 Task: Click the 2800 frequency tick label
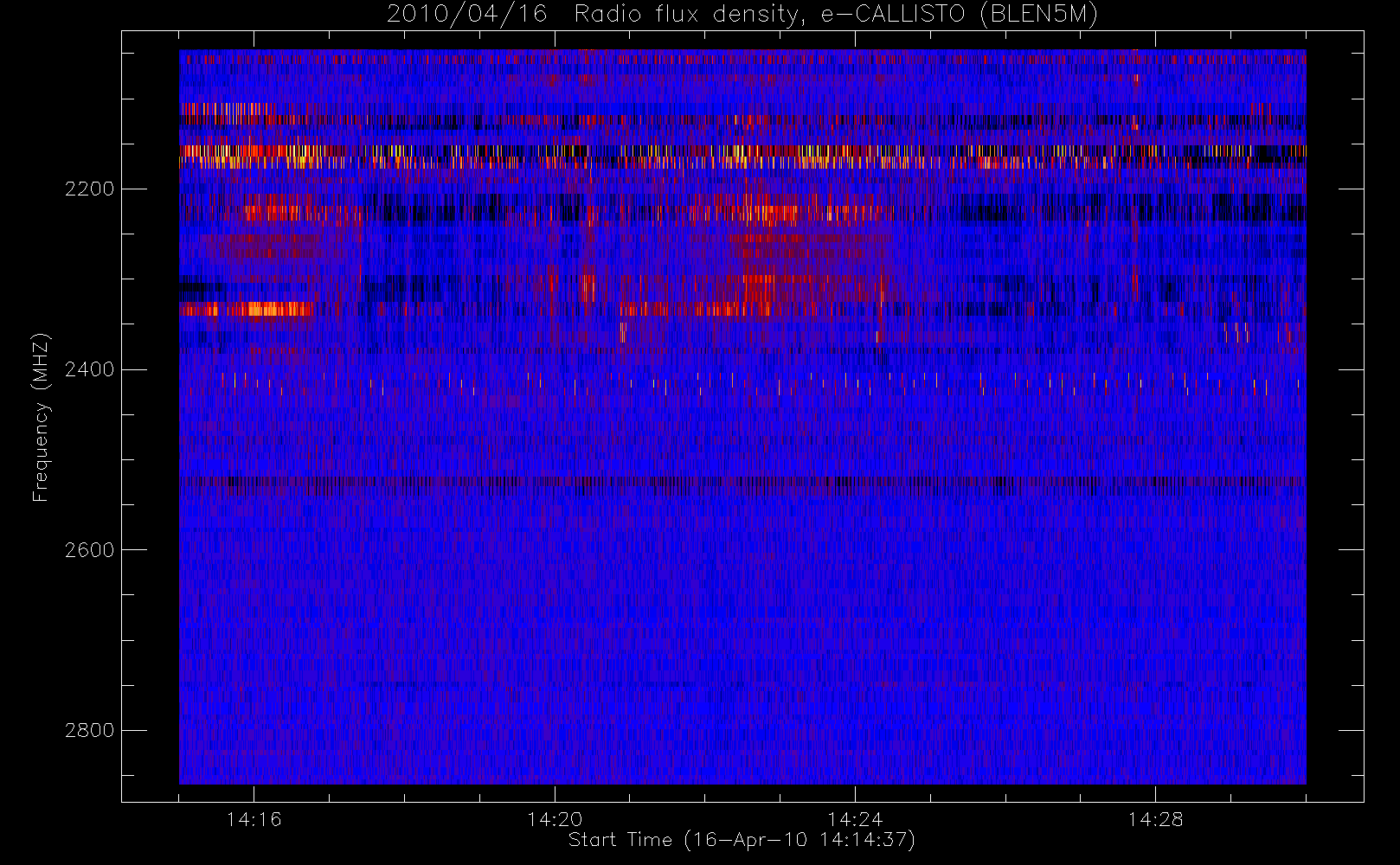point(89,731)
